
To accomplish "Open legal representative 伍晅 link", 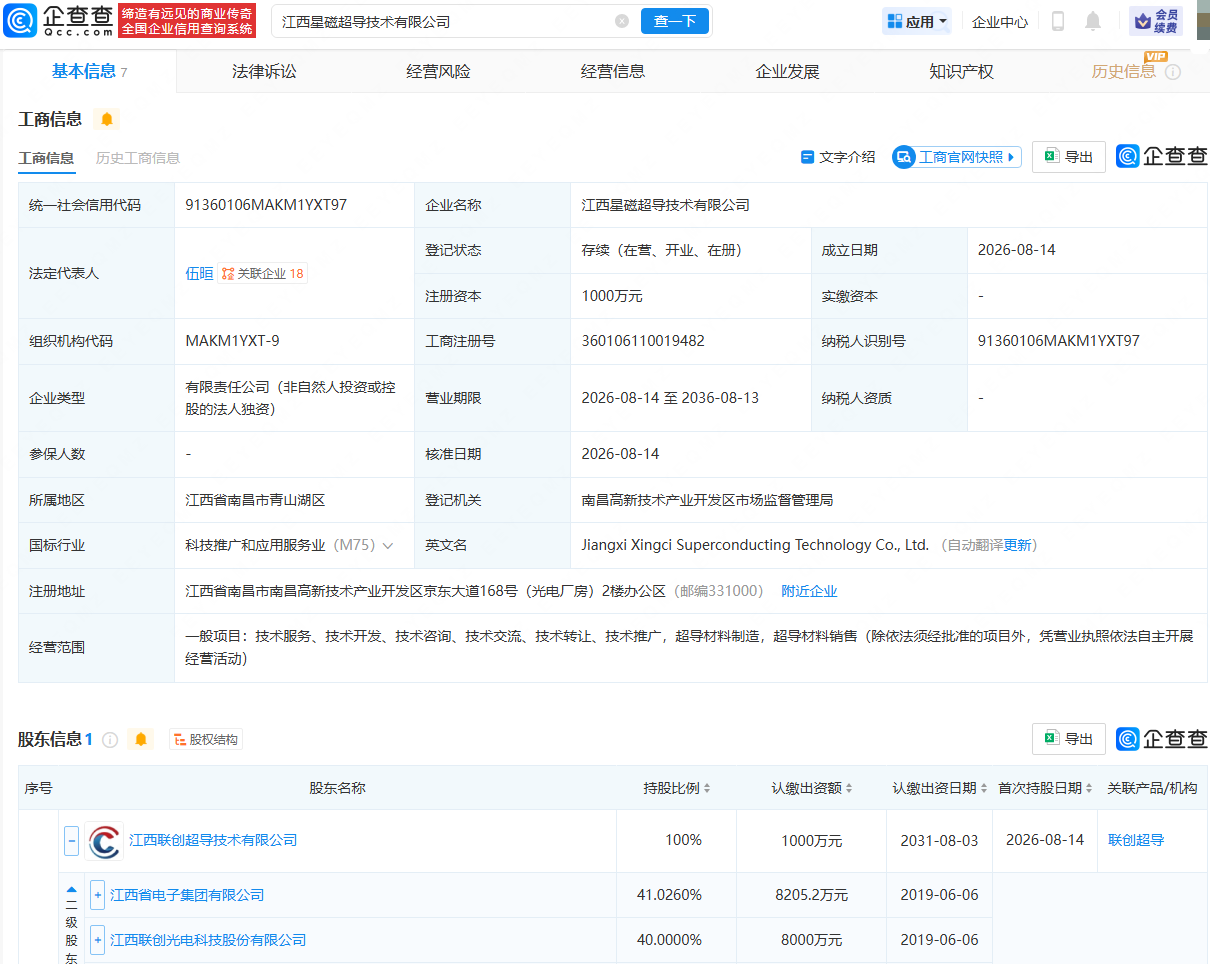I will pyautogui.click(x=199, y=273).
